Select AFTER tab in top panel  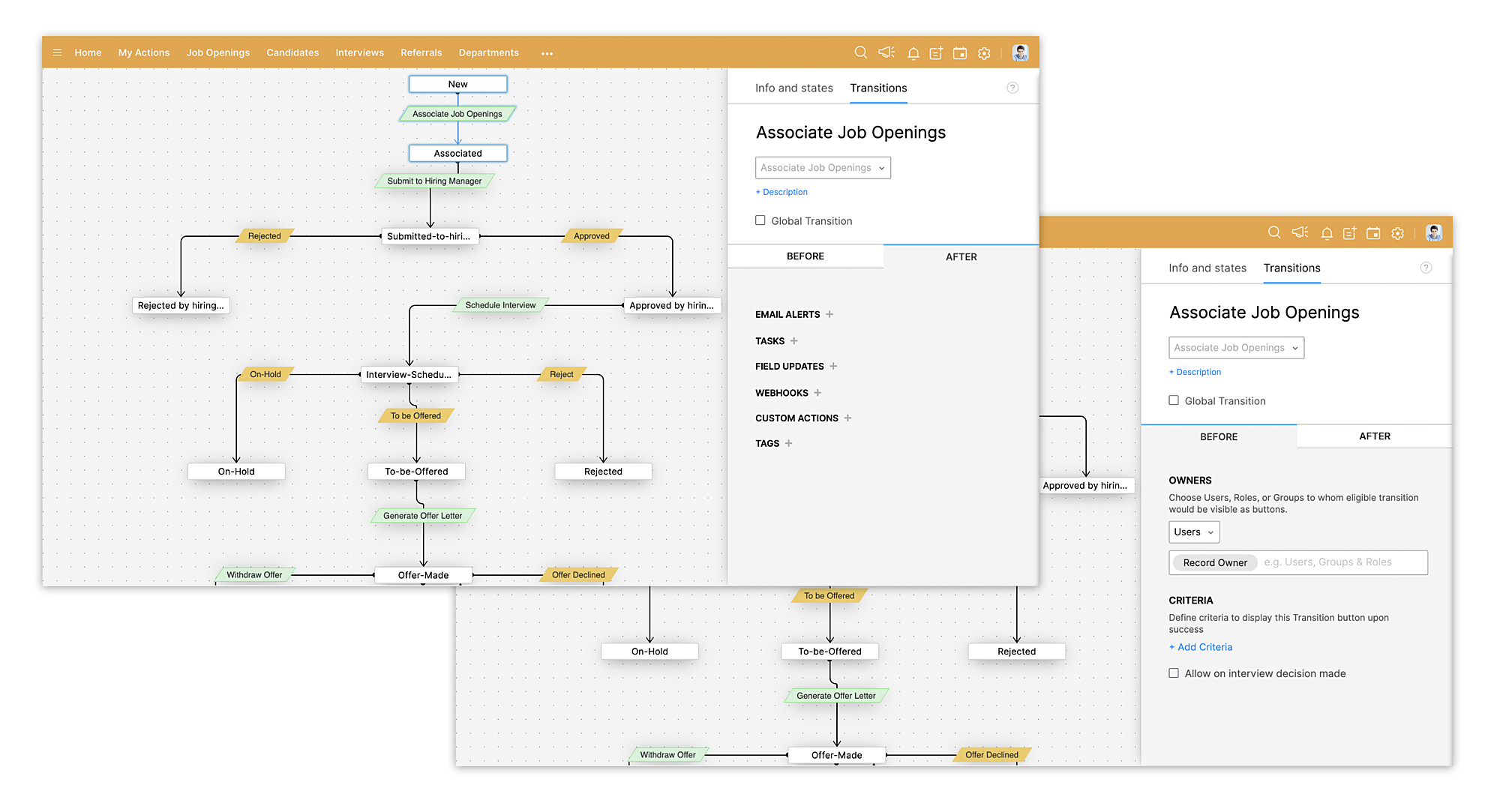point(961,256)
